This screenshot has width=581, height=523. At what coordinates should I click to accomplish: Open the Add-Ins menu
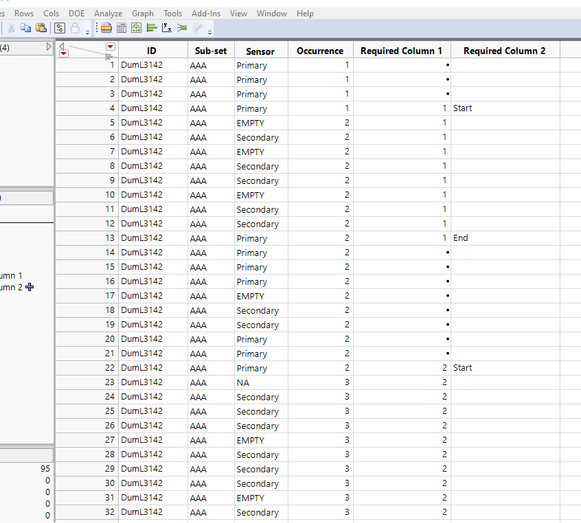(206, 14)
